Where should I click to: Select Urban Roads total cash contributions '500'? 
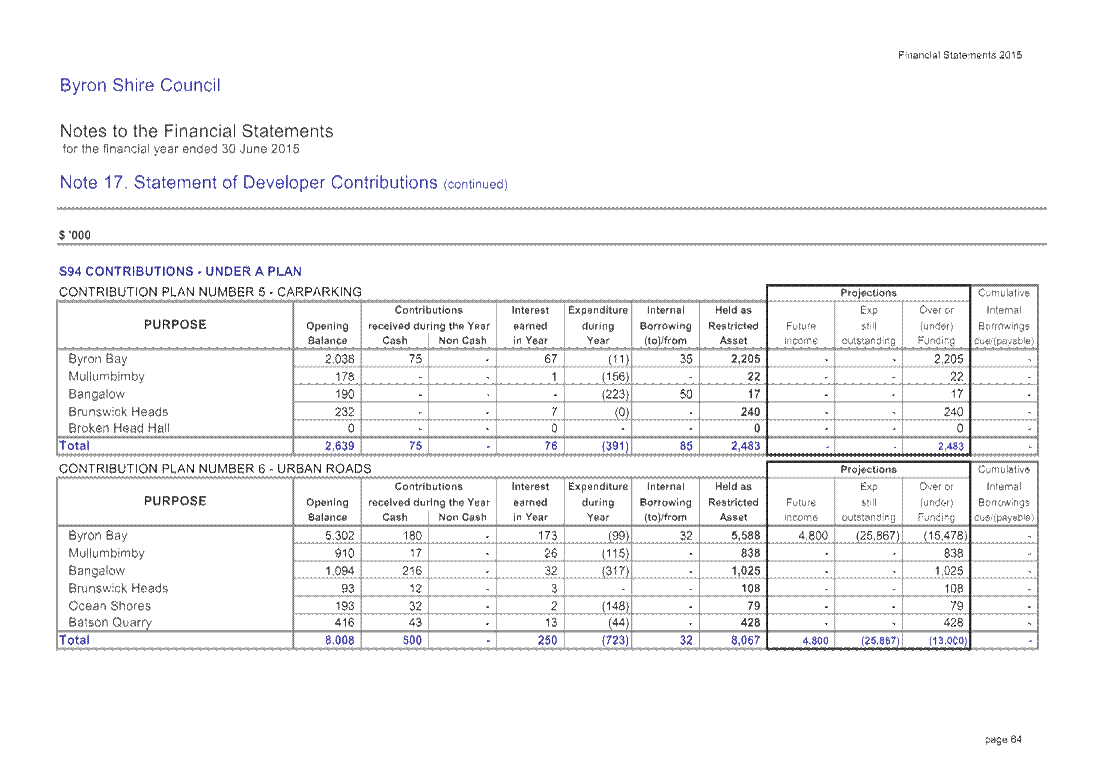[x=412, y=640]
